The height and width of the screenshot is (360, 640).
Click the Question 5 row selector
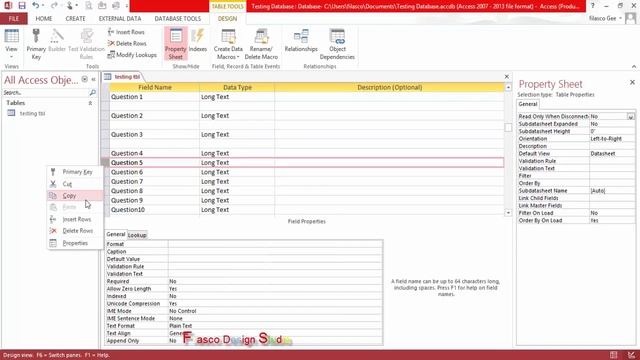pos(105,162)
